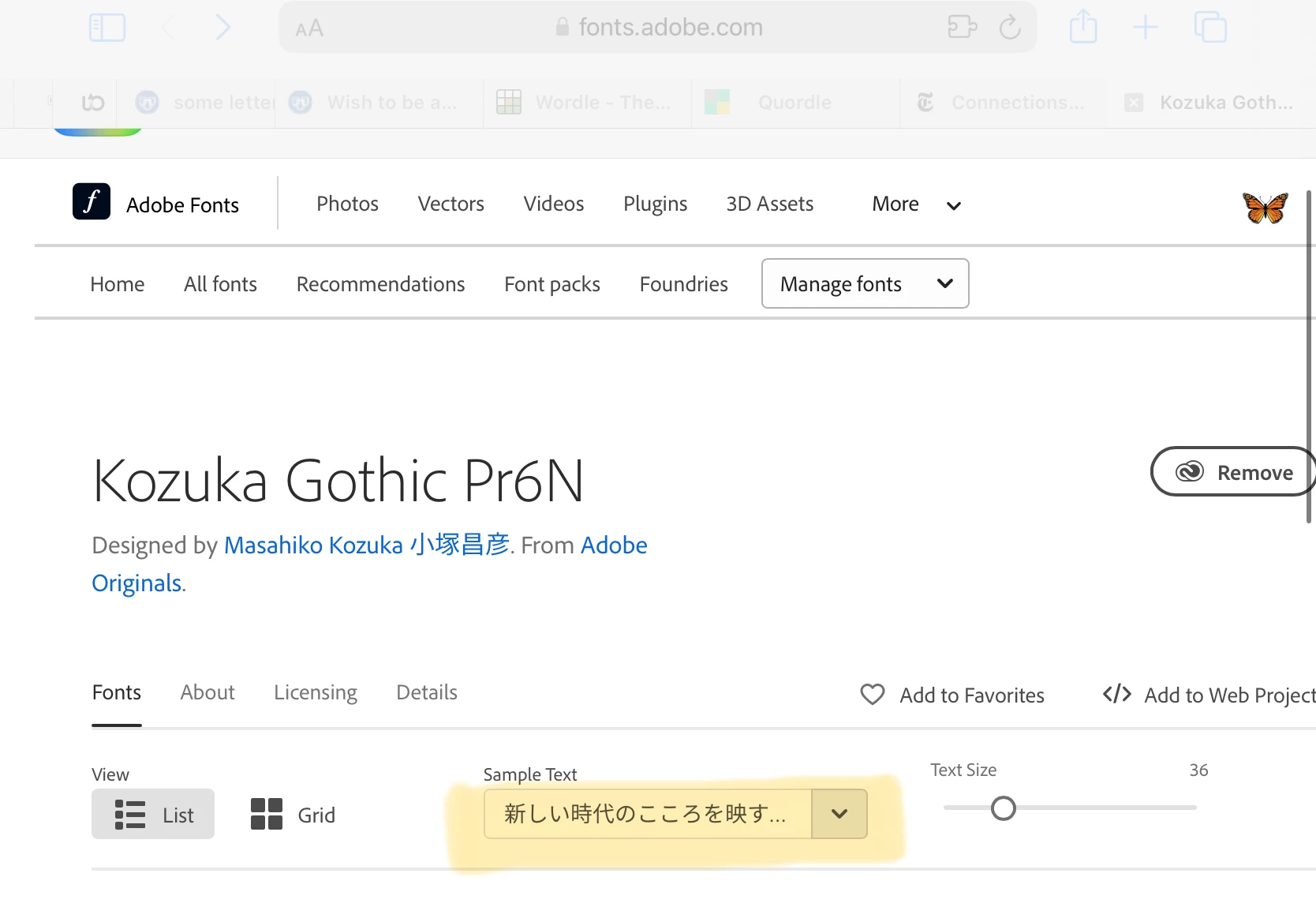Tap the extensions icon in the address bar
Viewport: 1316px width, 907px height.
pyautogui.click(x=962, y=27)
